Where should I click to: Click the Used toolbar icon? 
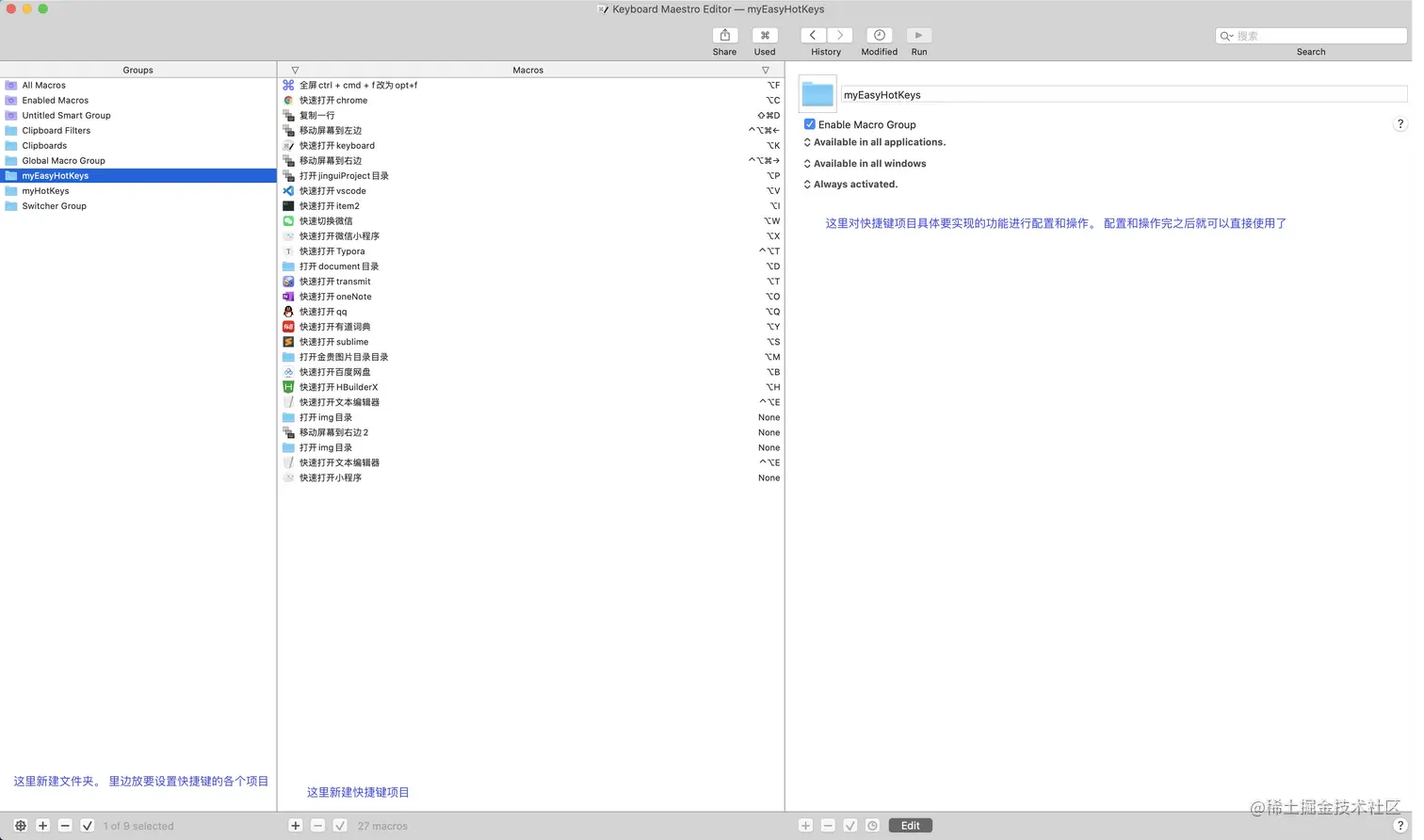click(x=765, y=36)
